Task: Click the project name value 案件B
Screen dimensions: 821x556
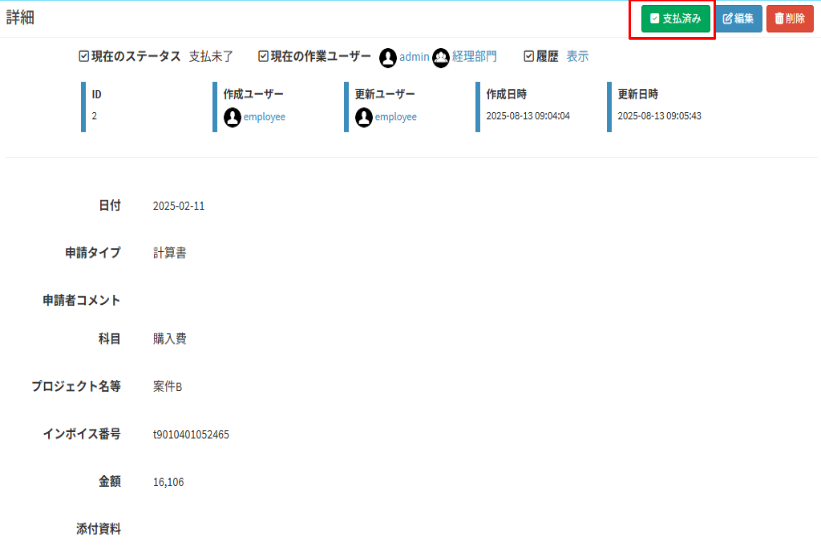Action: [x=168, y=386]
